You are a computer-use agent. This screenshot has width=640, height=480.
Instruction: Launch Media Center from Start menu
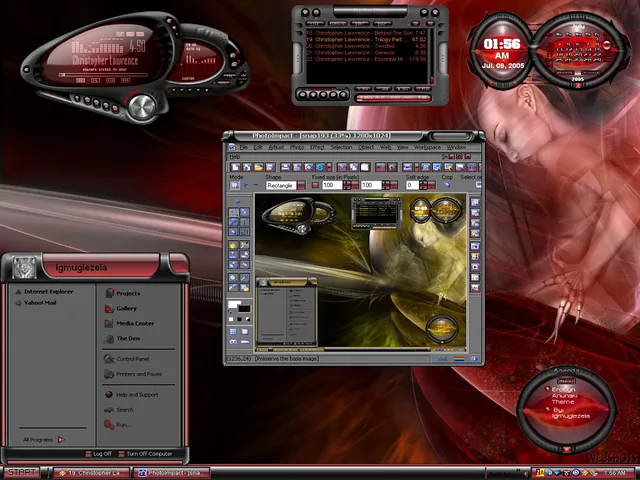point(134,324)
